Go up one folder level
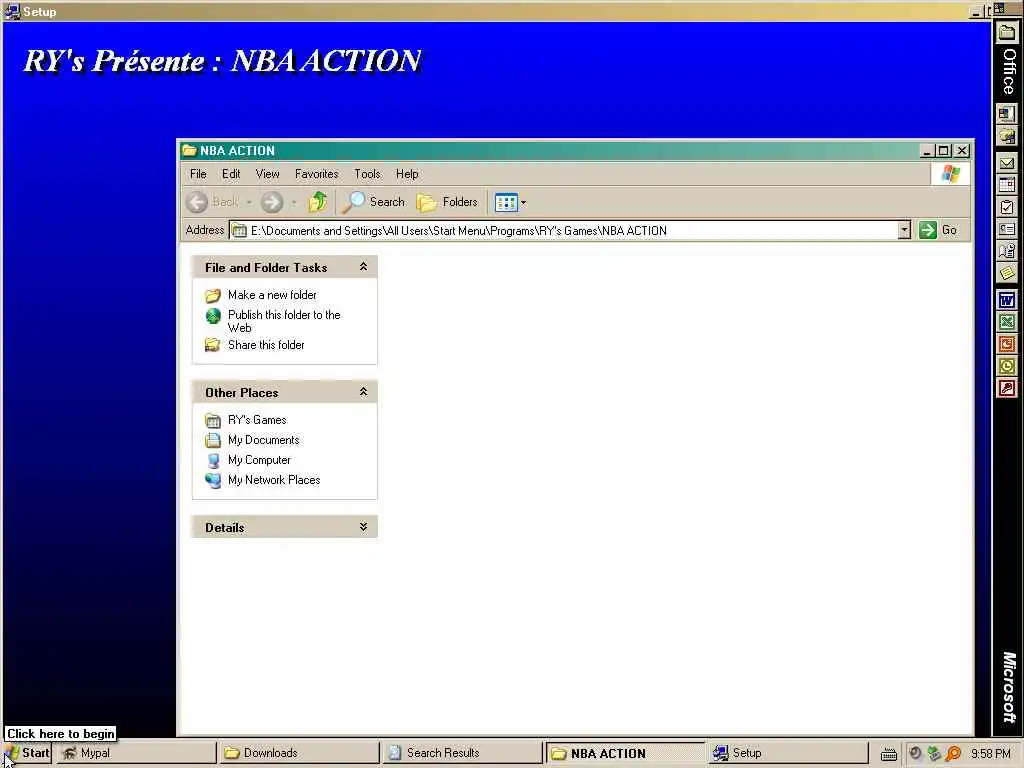Image resolution: width=1024 pixels, height=768 pixels. coord(318,202)
